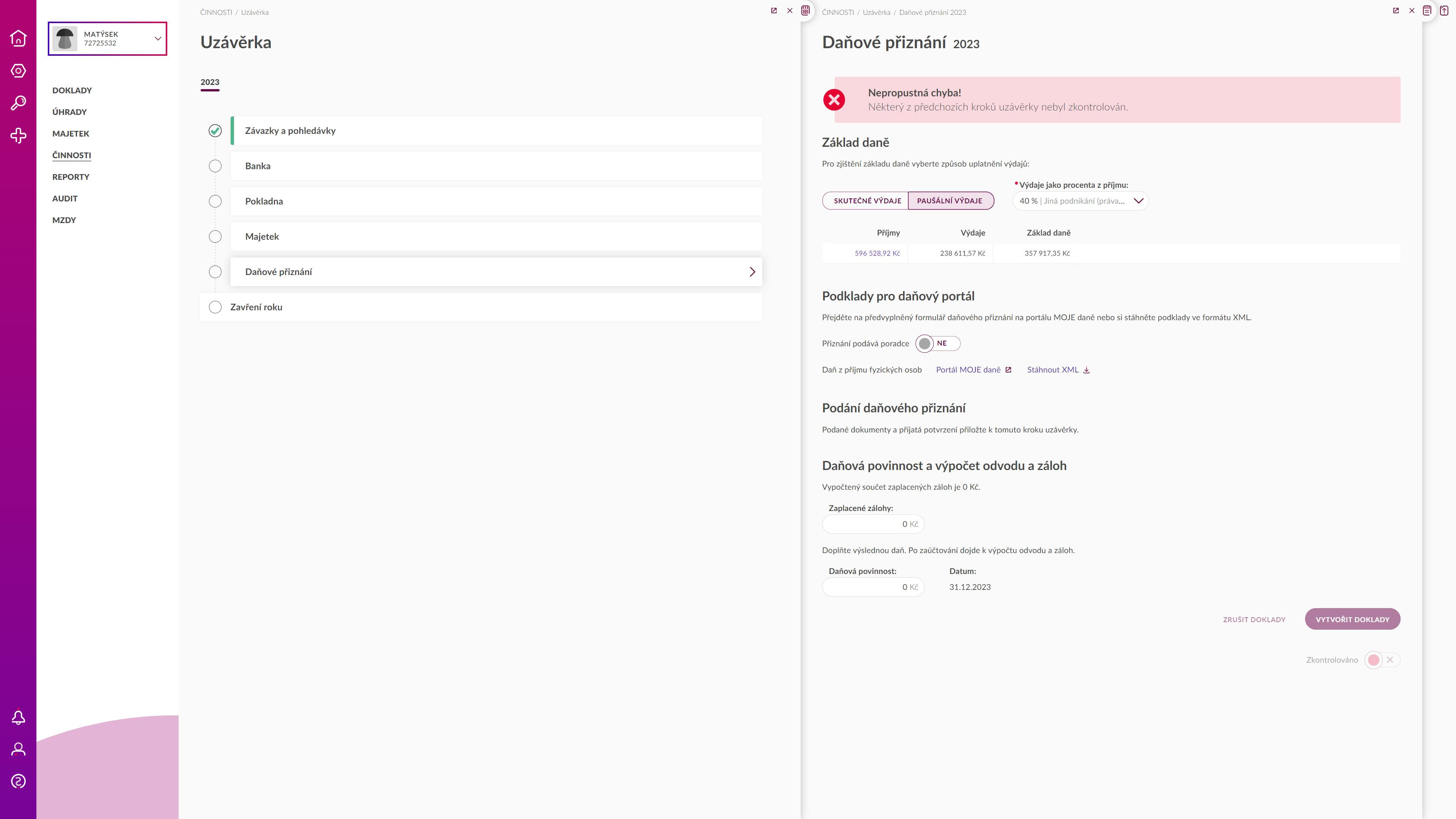Open the Závazky a pohledávky step
This screenshot has width=1456, height=819.
click(x=496, y=130)
